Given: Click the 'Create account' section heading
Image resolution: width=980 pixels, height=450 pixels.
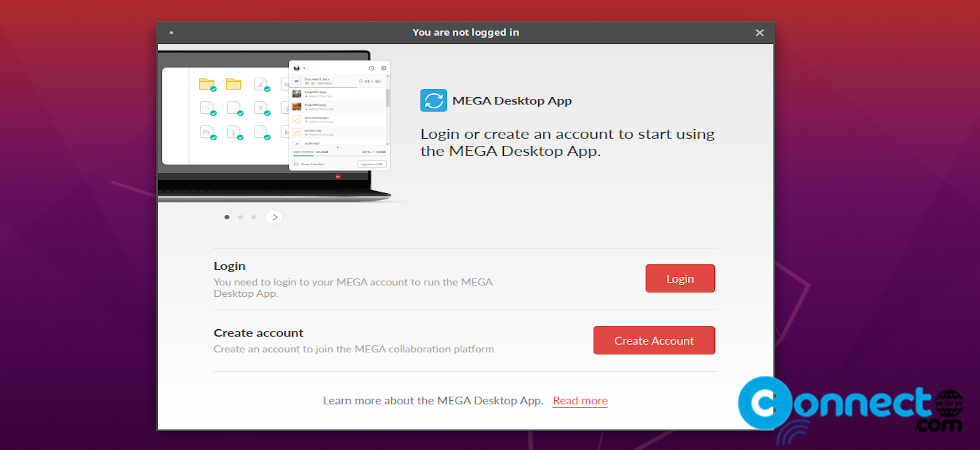Looking at the screenshot, I should click(258, 332).
